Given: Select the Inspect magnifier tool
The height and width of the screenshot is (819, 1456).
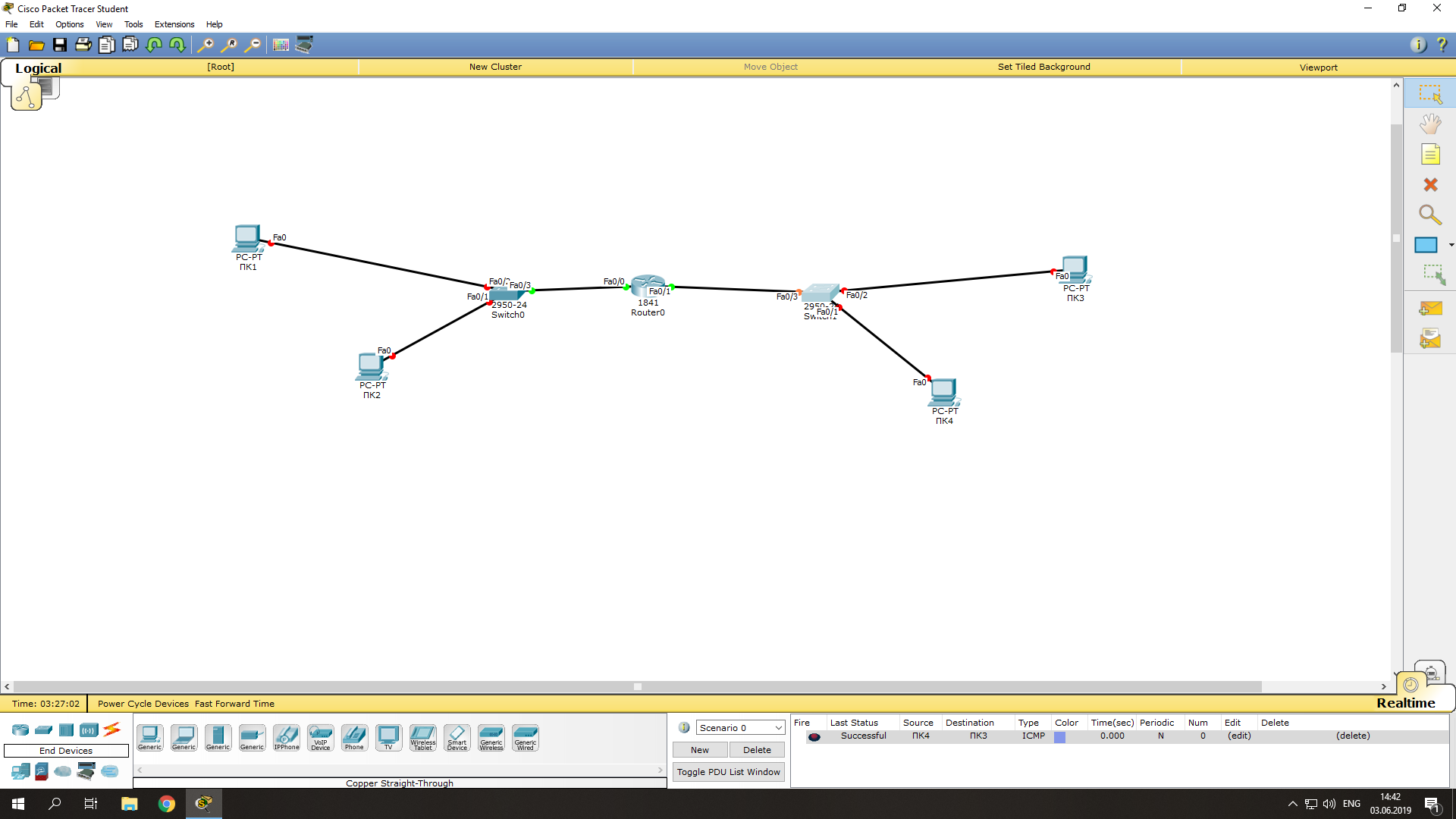Looking at the screenshot, I should [1430, 215].
